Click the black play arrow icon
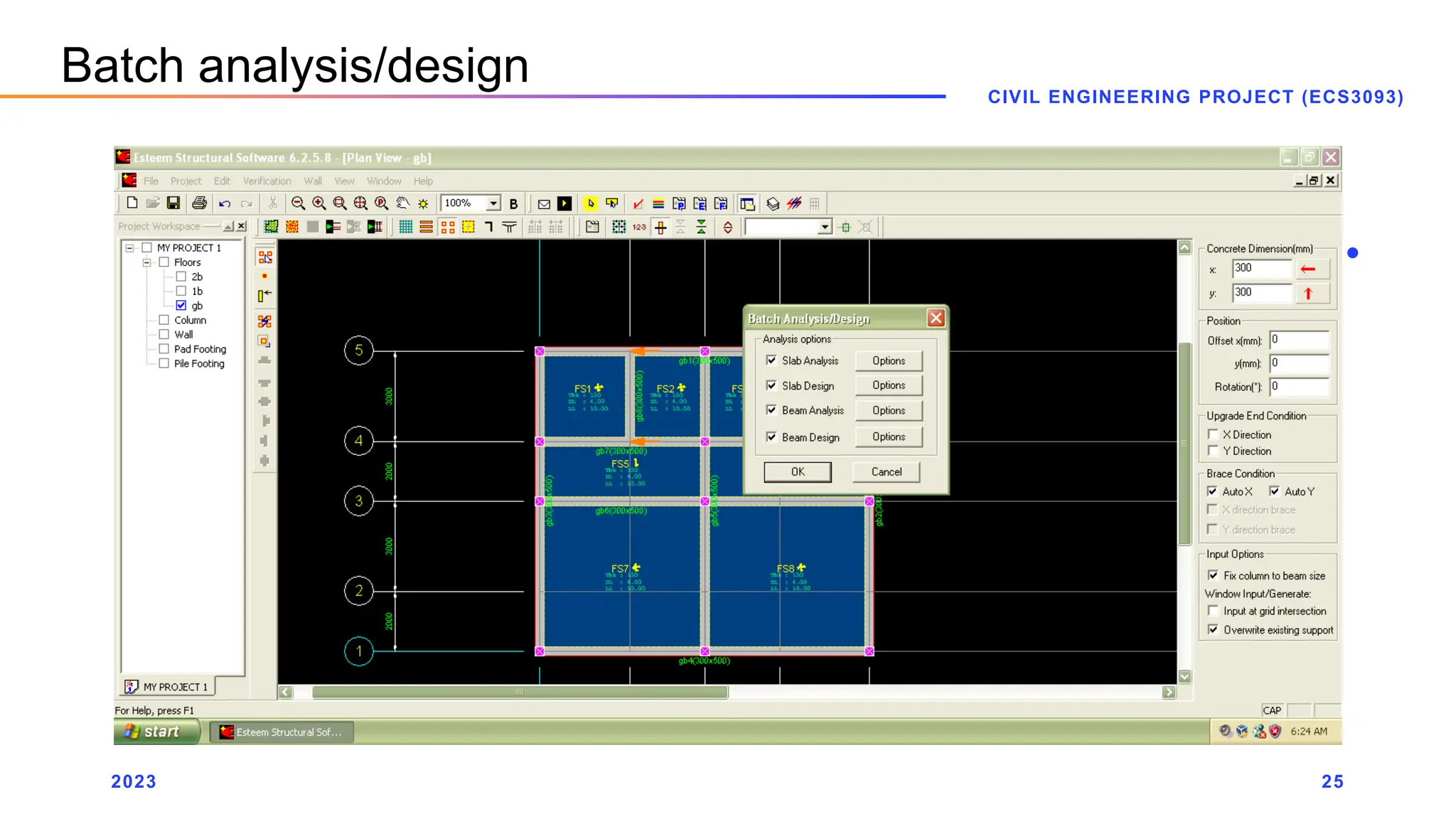The width and height of the screenshot is (1456, 819). (564, 204)
